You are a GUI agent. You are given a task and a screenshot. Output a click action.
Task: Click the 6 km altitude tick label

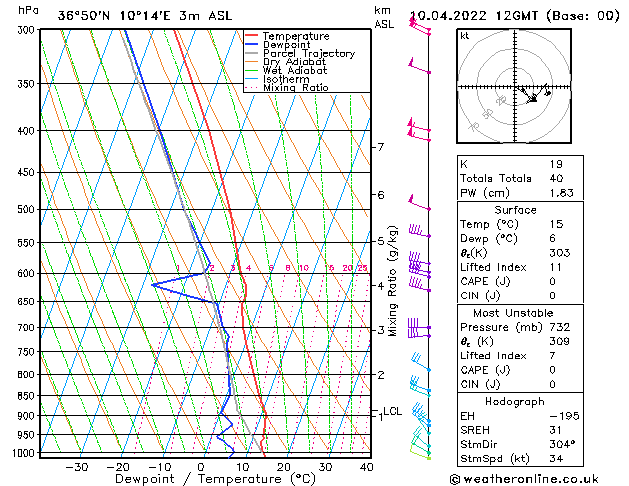(x=381, y=195)
